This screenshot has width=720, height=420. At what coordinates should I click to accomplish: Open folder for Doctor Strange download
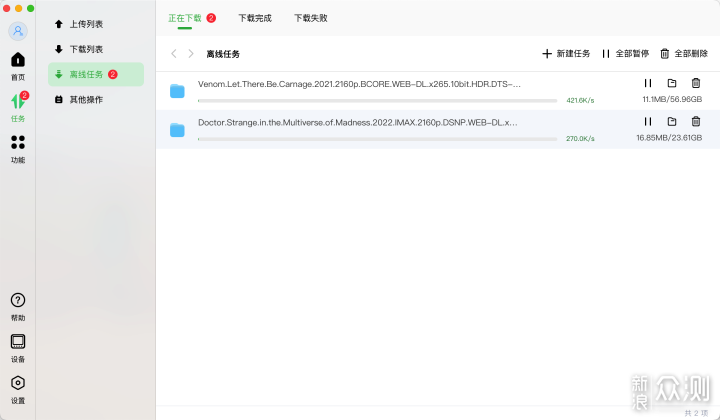(672, 122)
